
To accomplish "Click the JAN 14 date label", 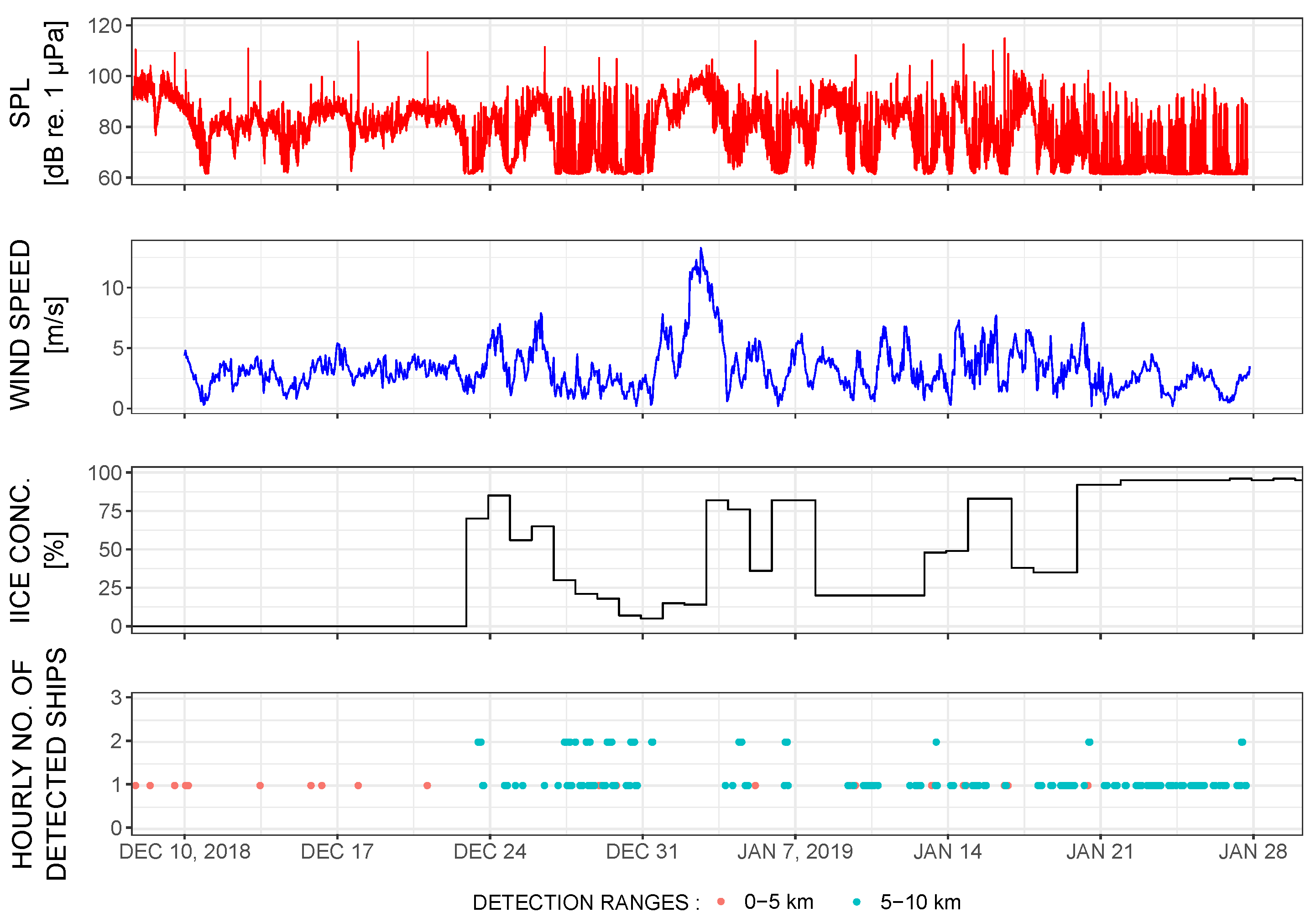I will pos(947,851).
